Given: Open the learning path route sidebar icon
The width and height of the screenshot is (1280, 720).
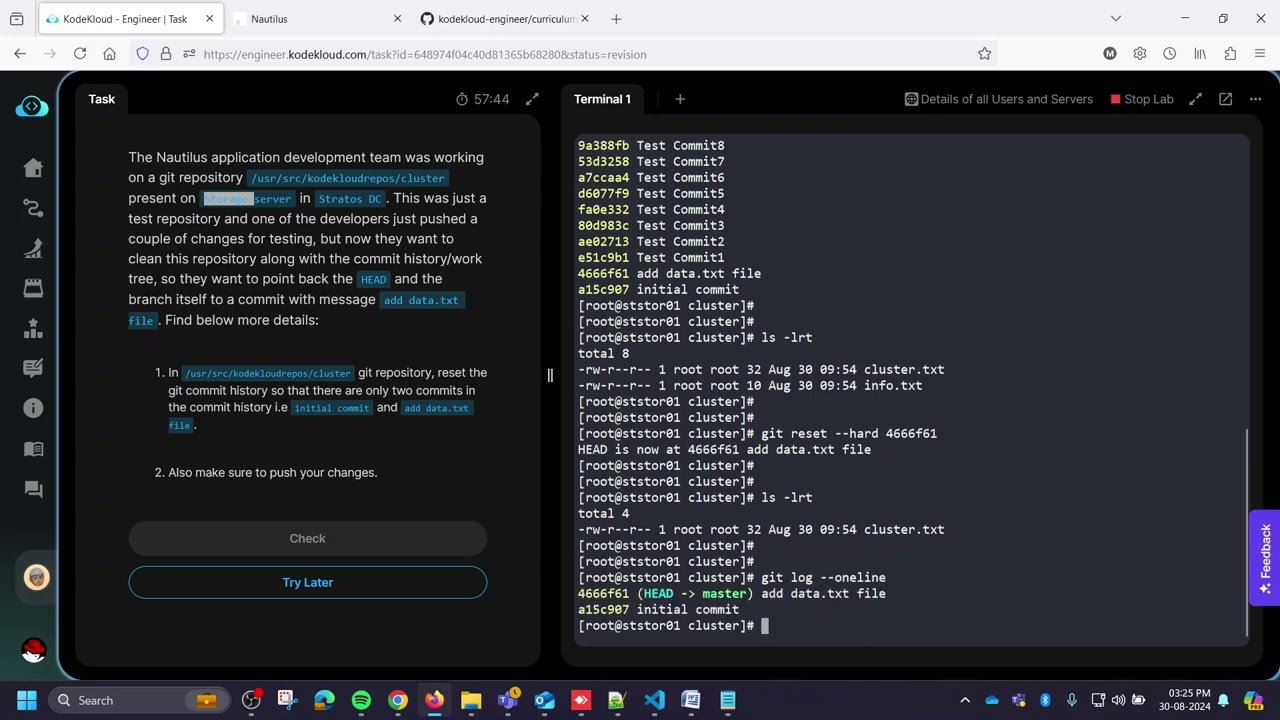Looking at the screenshot, I should (33, 208).
